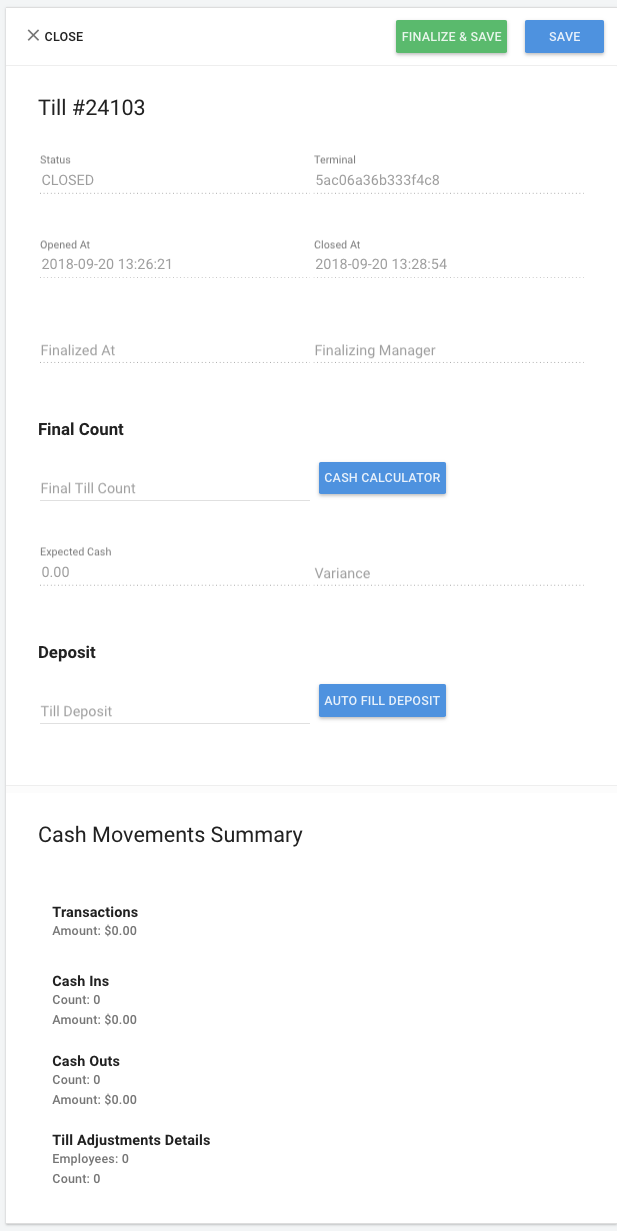The width and height of the screenshot is (617, 1231).
Task: Open the Cash Calculator
Action: tap(382, 478)
